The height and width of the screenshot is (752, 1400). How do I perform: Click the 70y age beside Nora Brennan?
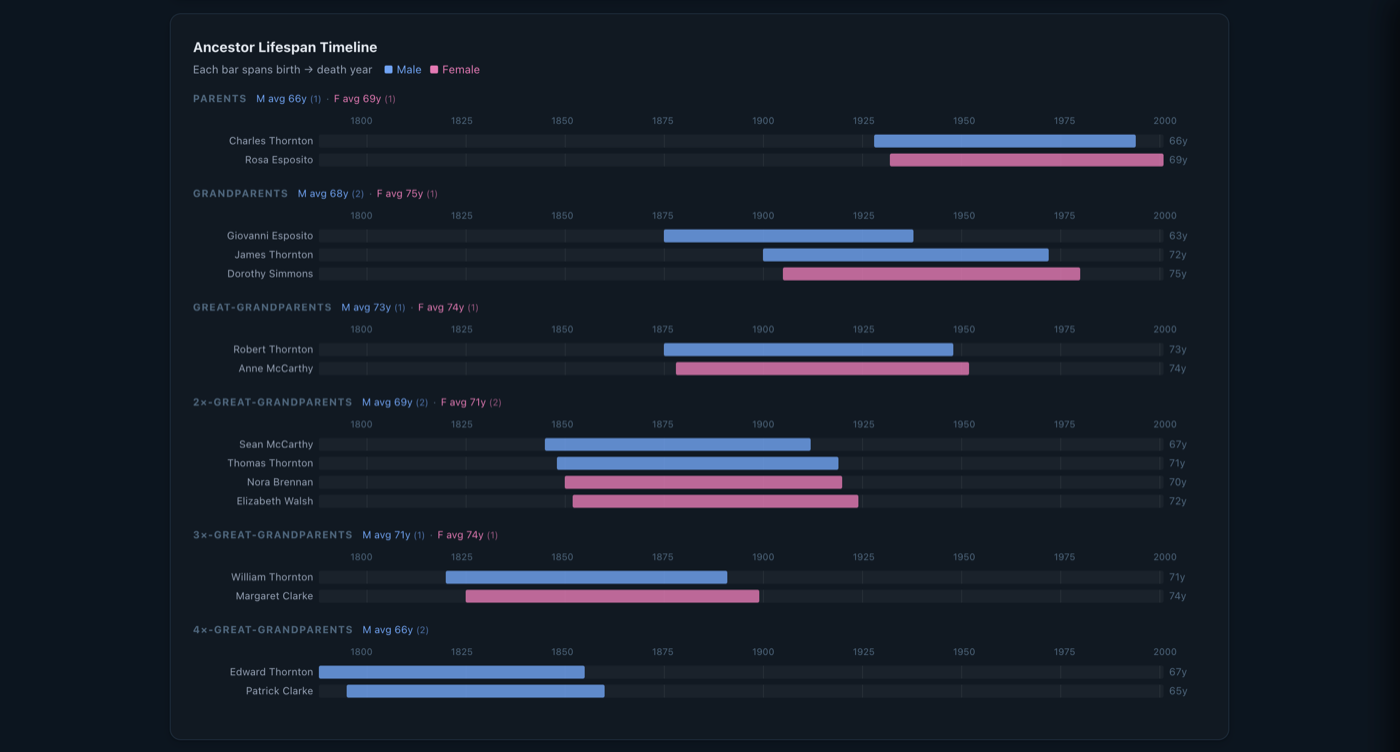coord(1178,483)
